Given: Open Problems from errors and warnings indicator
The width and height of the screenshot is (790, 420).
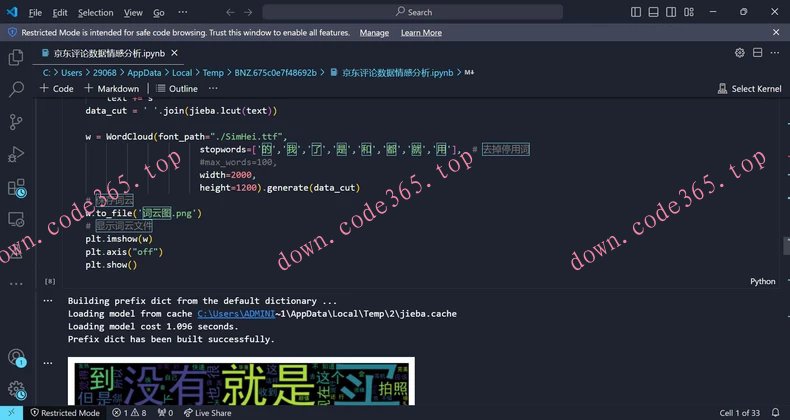Looking at the screenshot, I should pyautogui.click(x=129, y=413).
